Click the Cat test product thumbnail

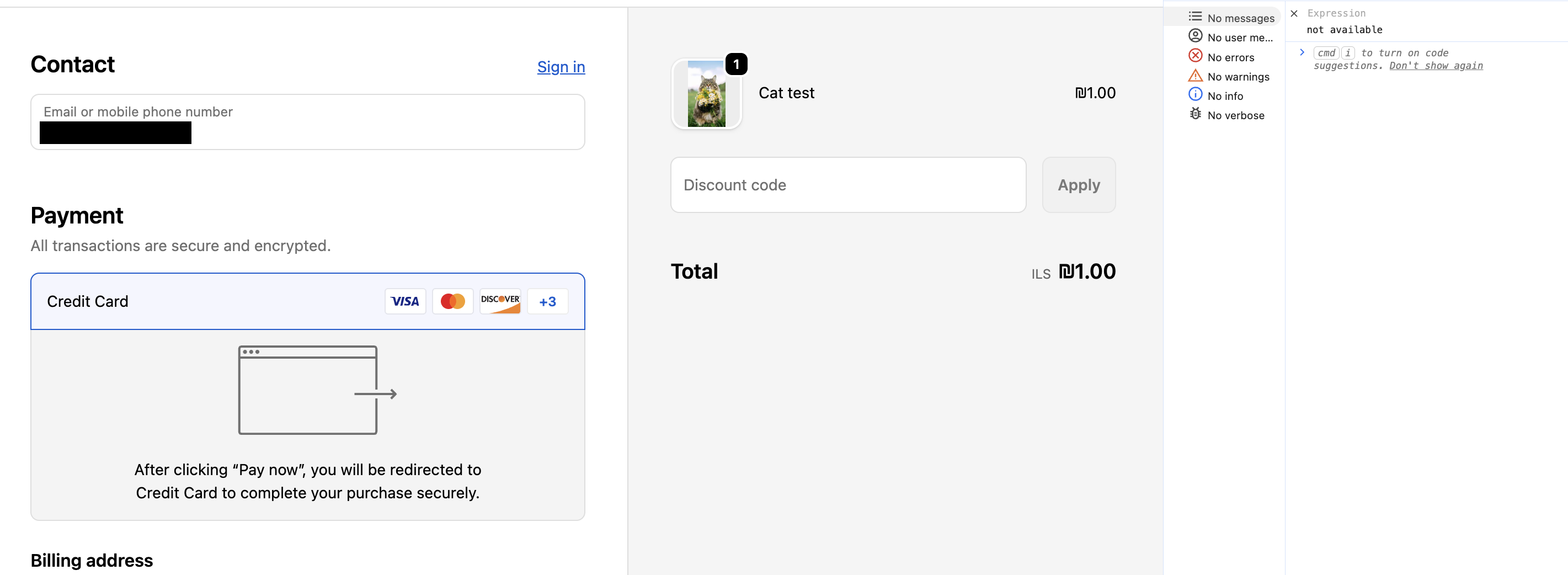pos(706,94)
